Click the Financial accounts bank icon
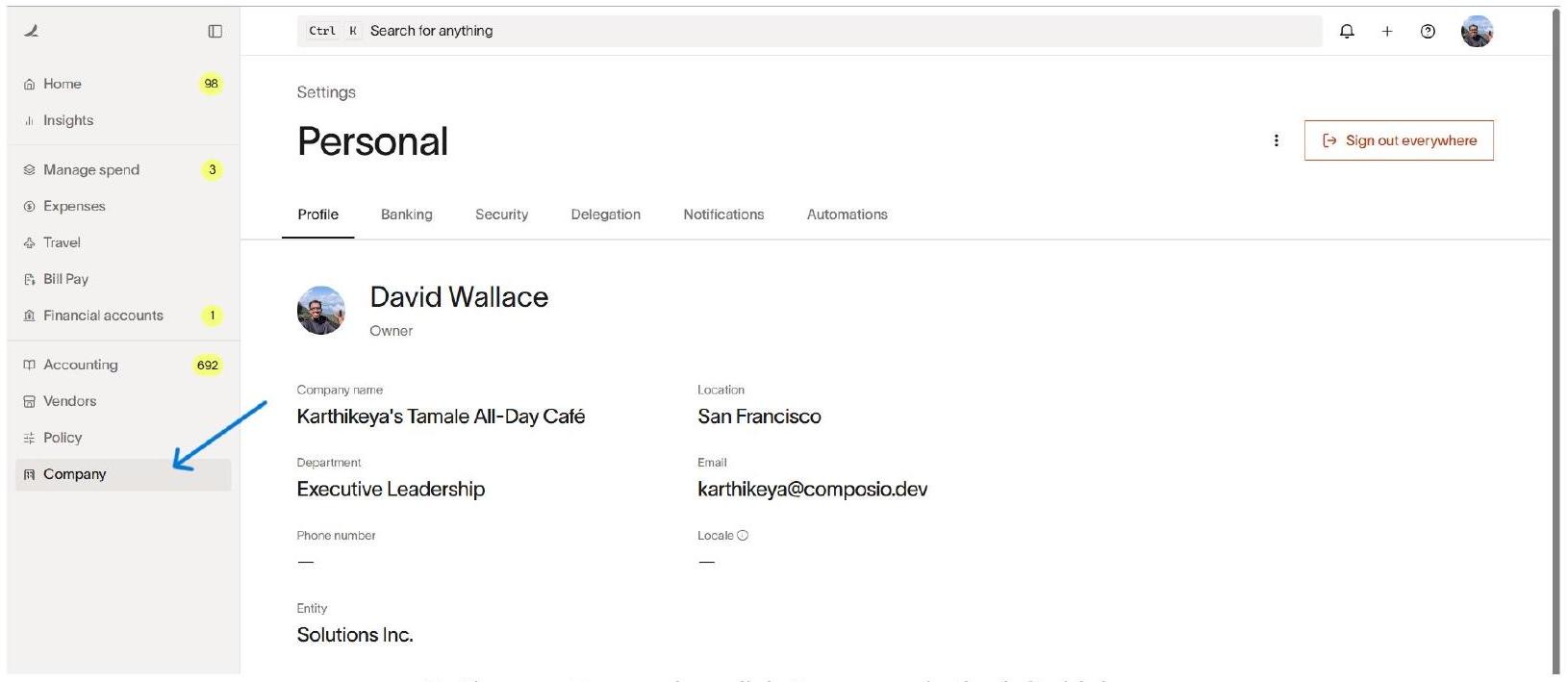This screenshot has width=1568, height=682. [29, 316]
